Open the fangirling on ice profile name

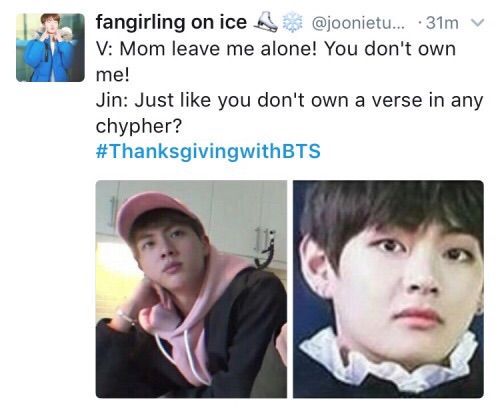171,23
